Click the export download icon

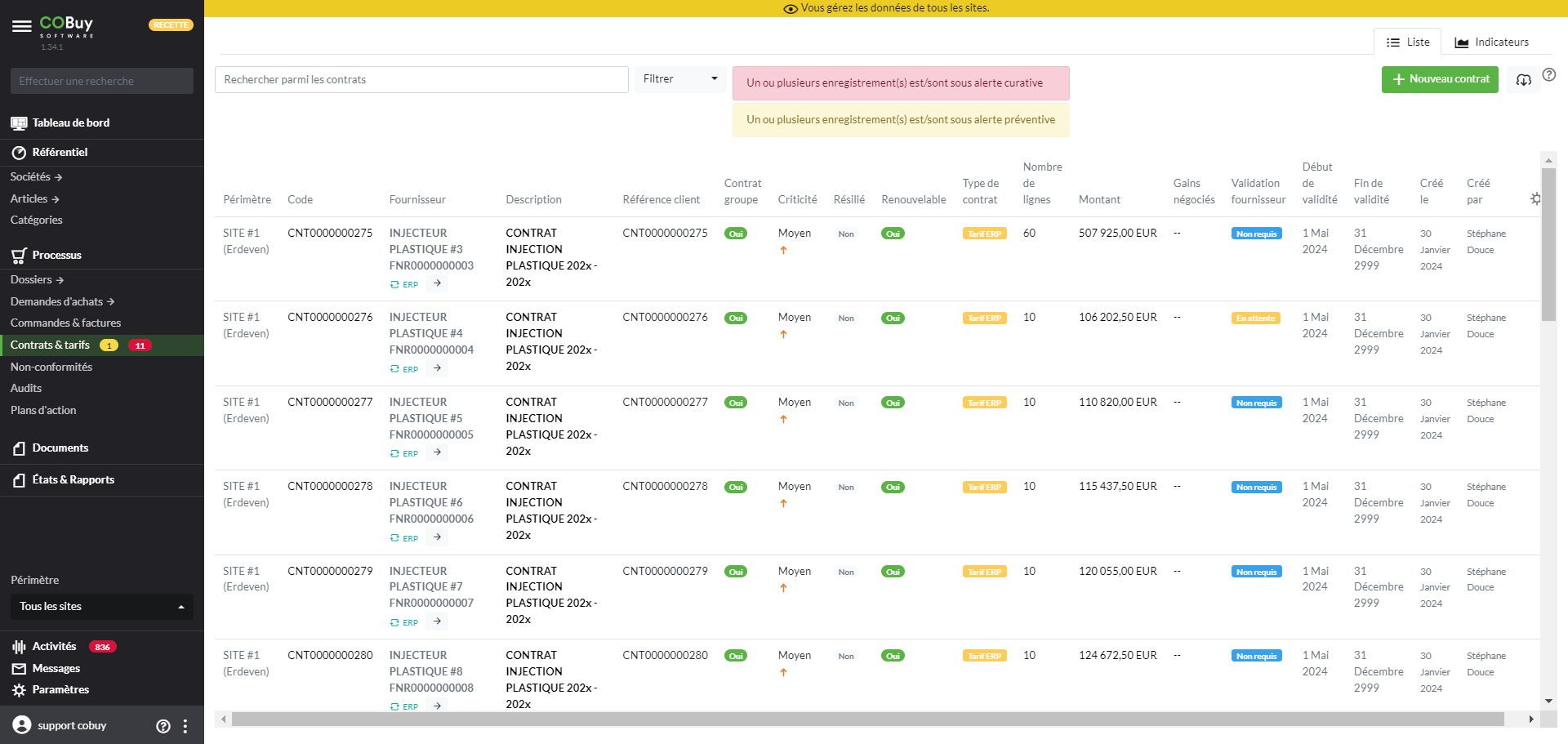click(x=1523, y=80)
